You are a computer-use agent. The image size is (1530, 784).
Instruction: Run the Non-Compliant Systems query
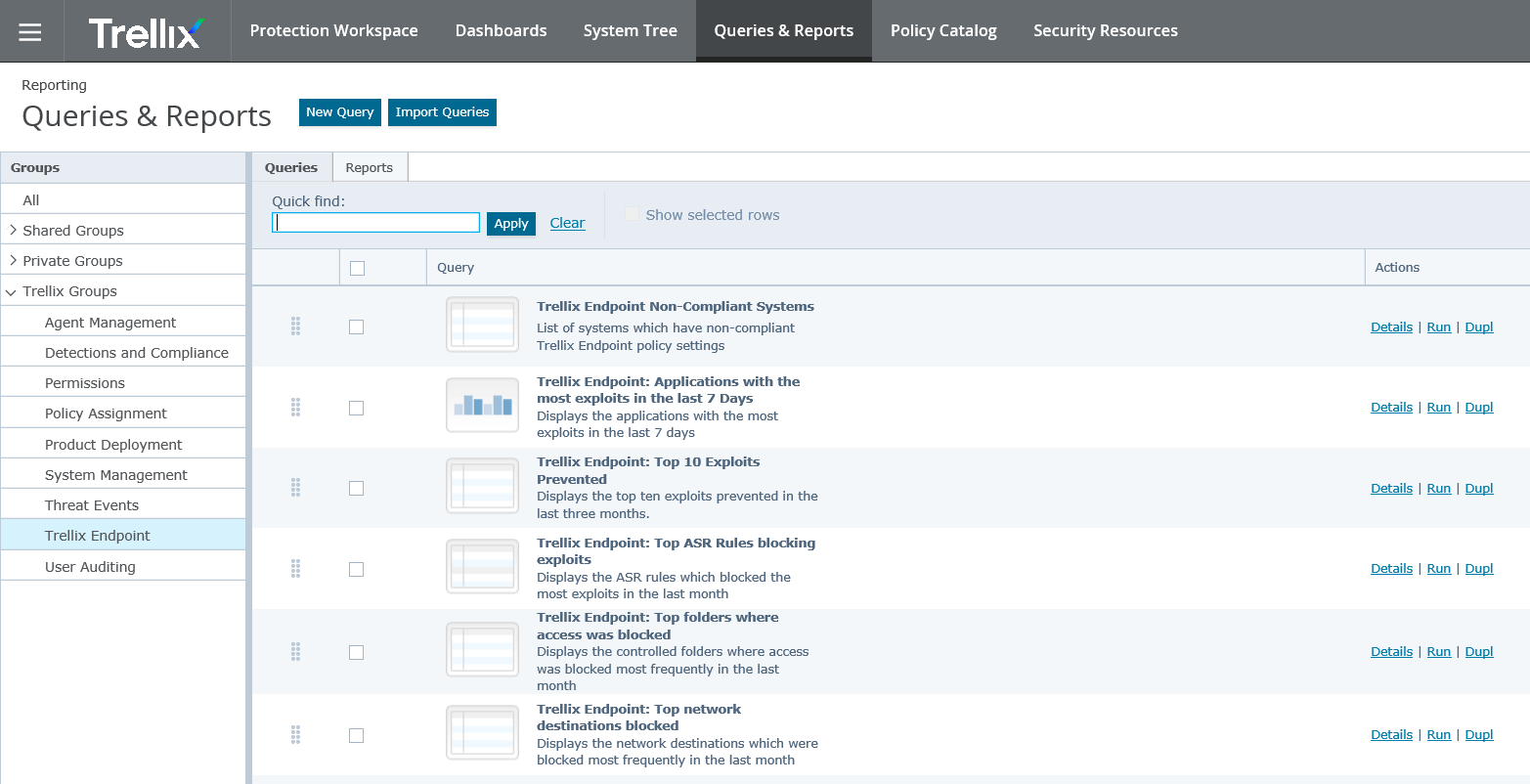coord(1438,327)
